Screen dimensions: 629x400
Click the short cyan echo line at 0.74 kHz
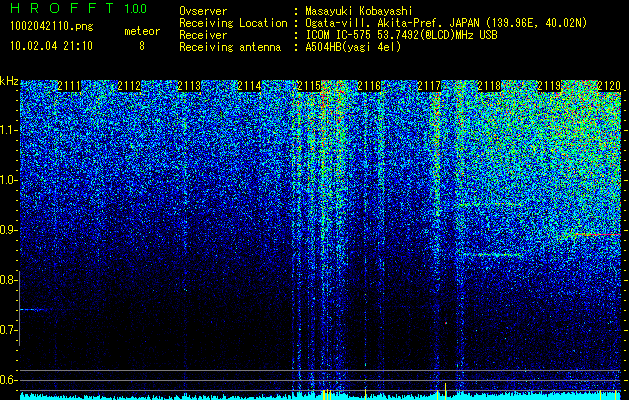(x=33, y=309)
